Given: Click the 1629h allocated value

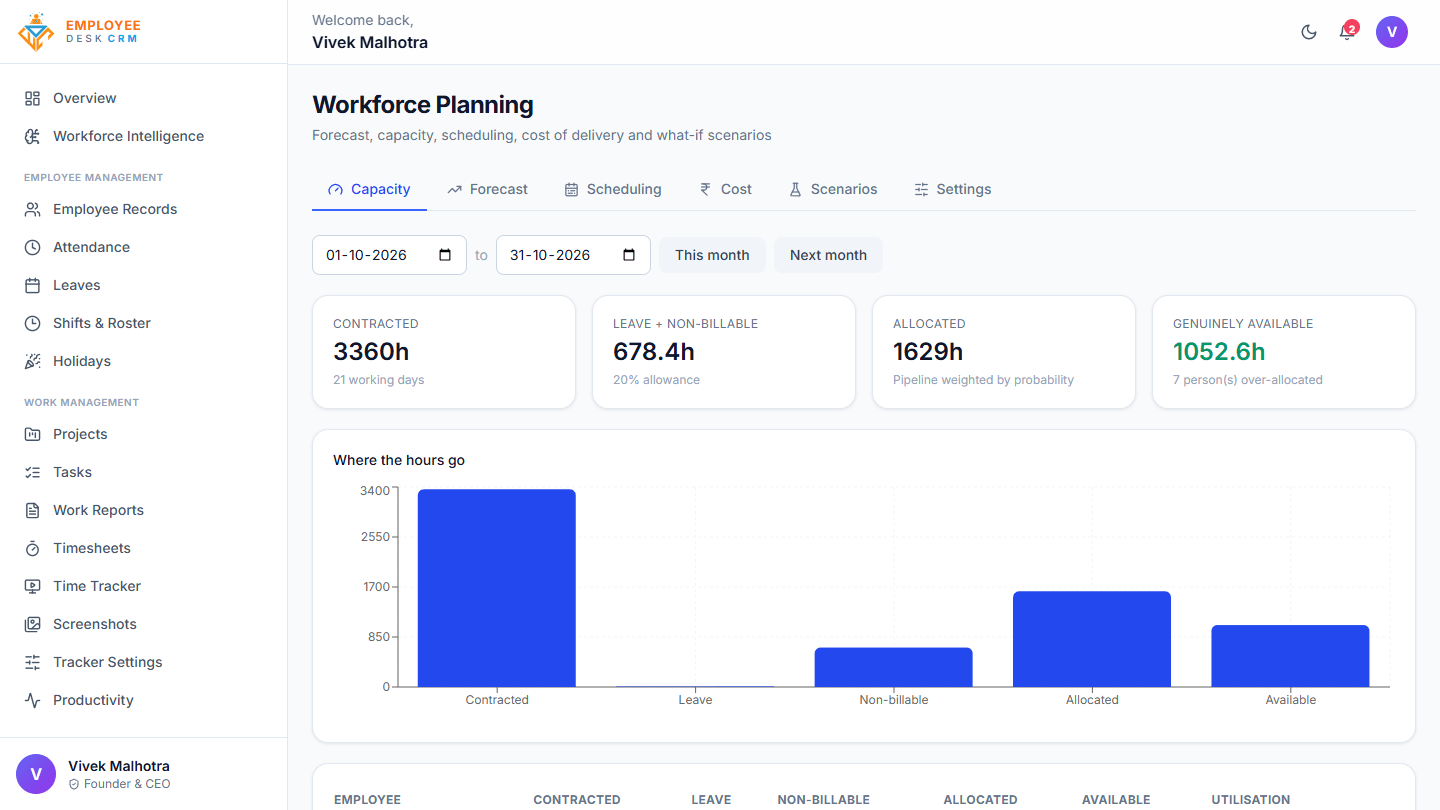Looking at the screenshot, I should click(928, 352).
